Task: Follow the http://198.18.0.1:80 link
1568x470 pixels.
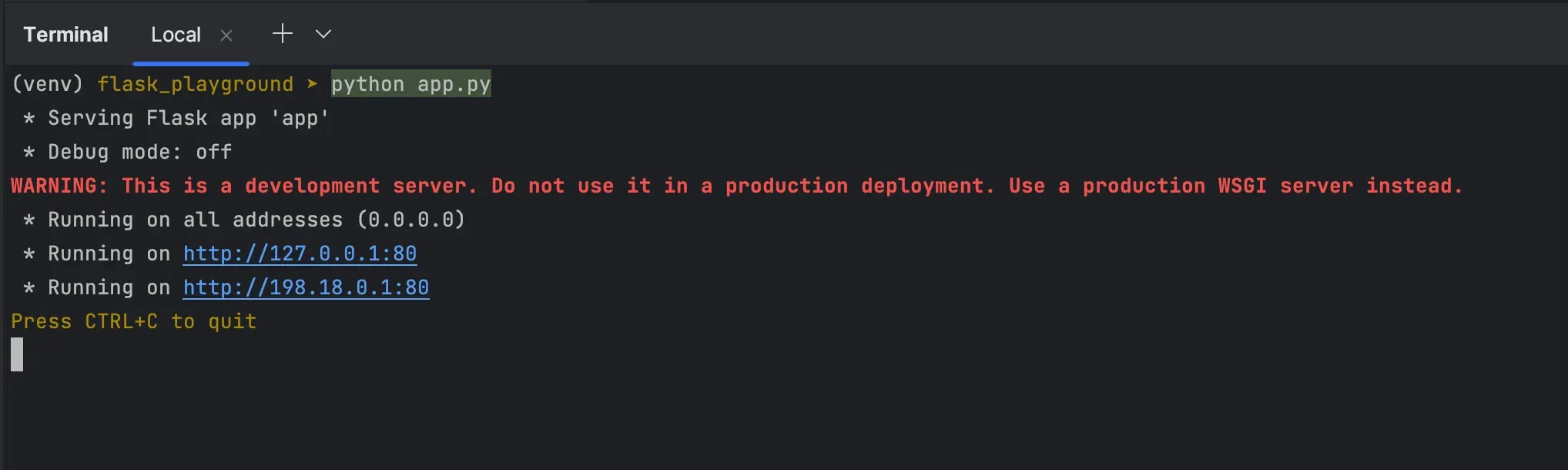Action: 306,287
